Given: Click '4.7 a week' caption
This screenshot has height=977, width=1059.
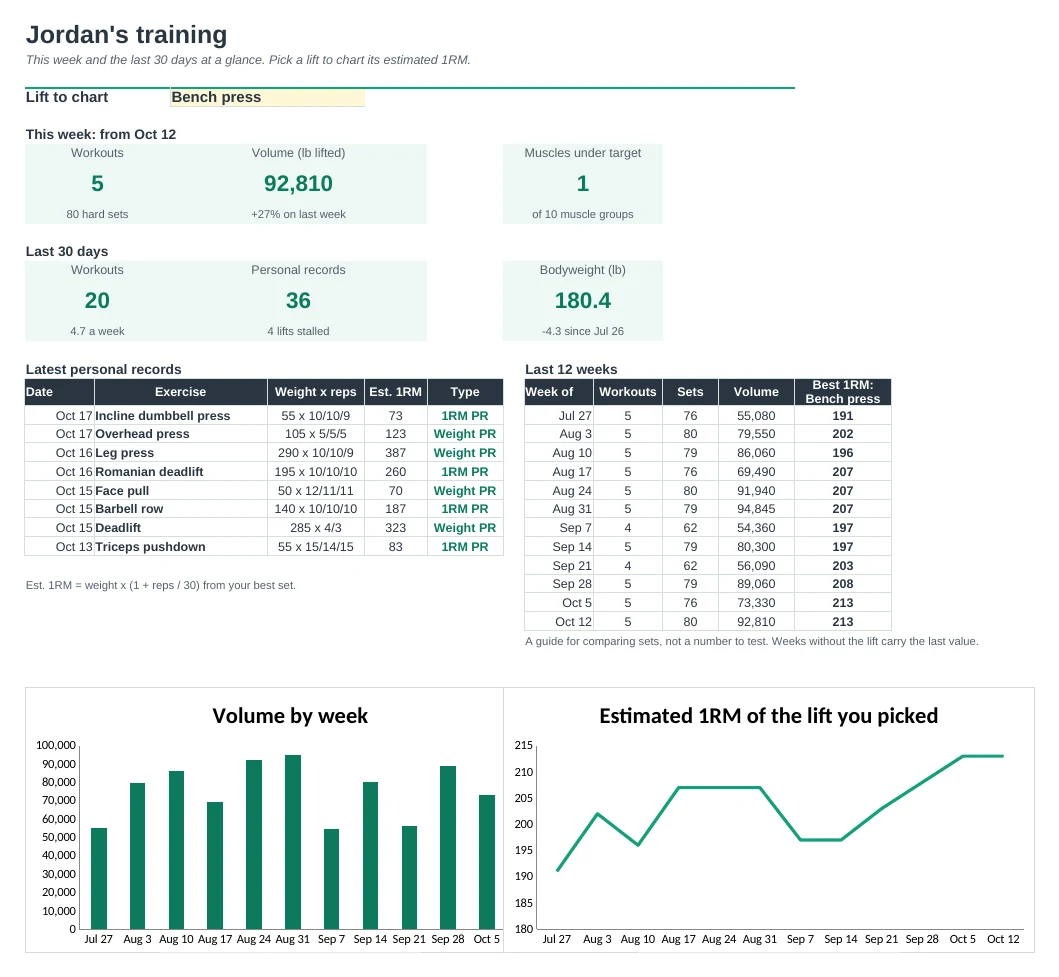Looking at the screenshot, I should pyautogui.click(x=97, y=331).
